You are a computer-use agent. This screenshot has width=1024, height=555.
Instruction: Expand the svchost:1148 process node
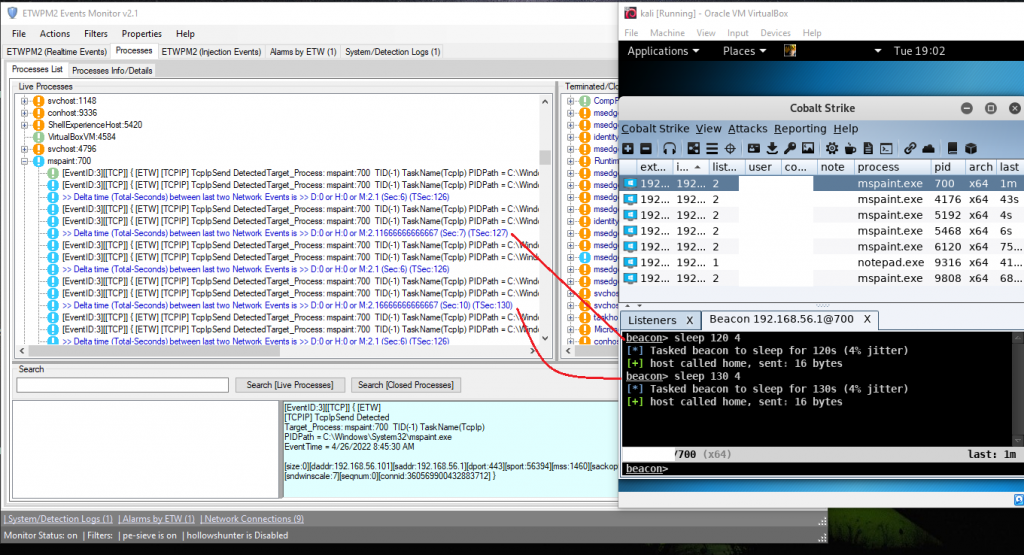click(25, 101)
